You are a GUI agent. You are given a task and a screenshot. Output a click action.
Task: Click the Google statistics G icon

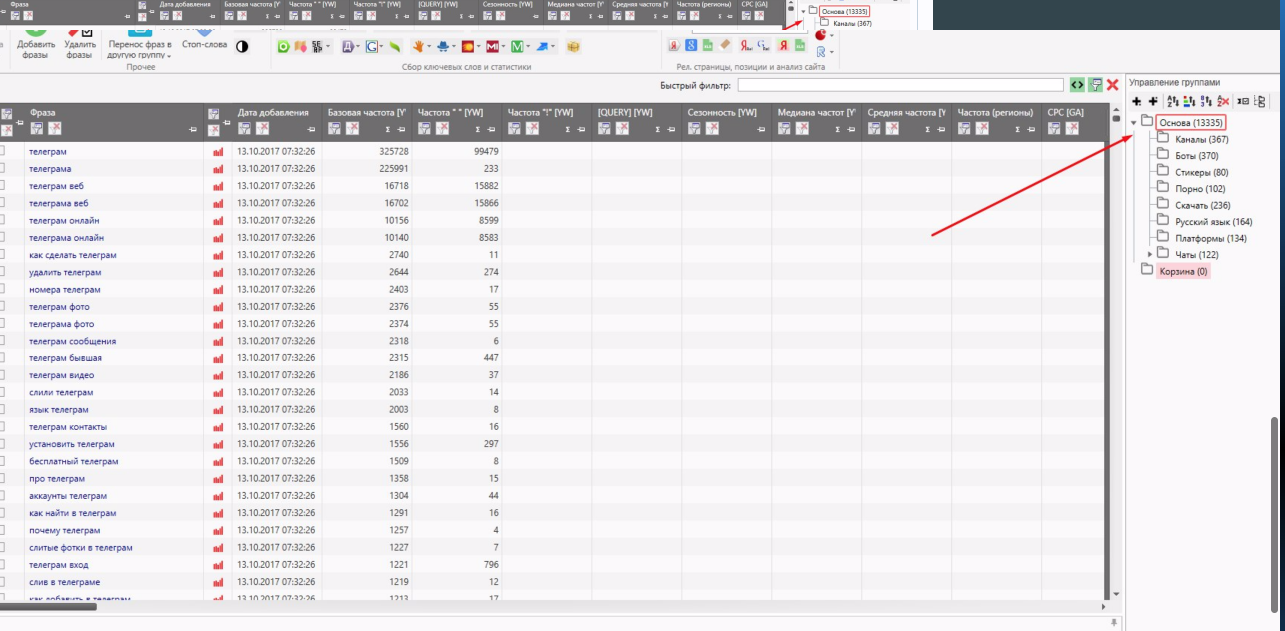tap(373, 46)
